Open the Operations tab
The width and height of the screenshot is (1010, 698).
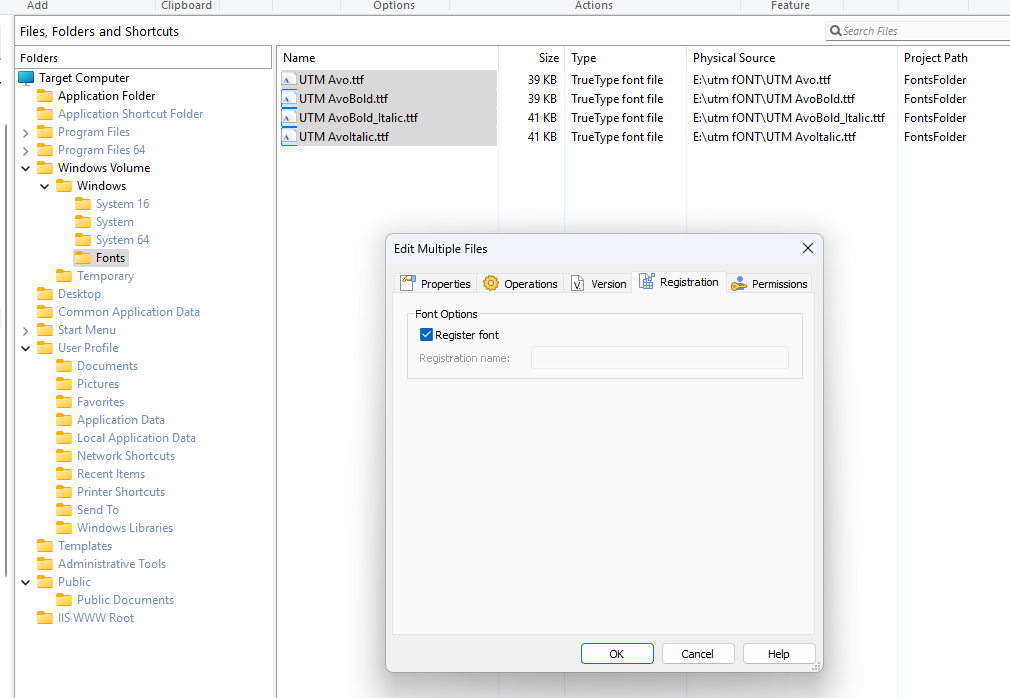click(530, 284)
